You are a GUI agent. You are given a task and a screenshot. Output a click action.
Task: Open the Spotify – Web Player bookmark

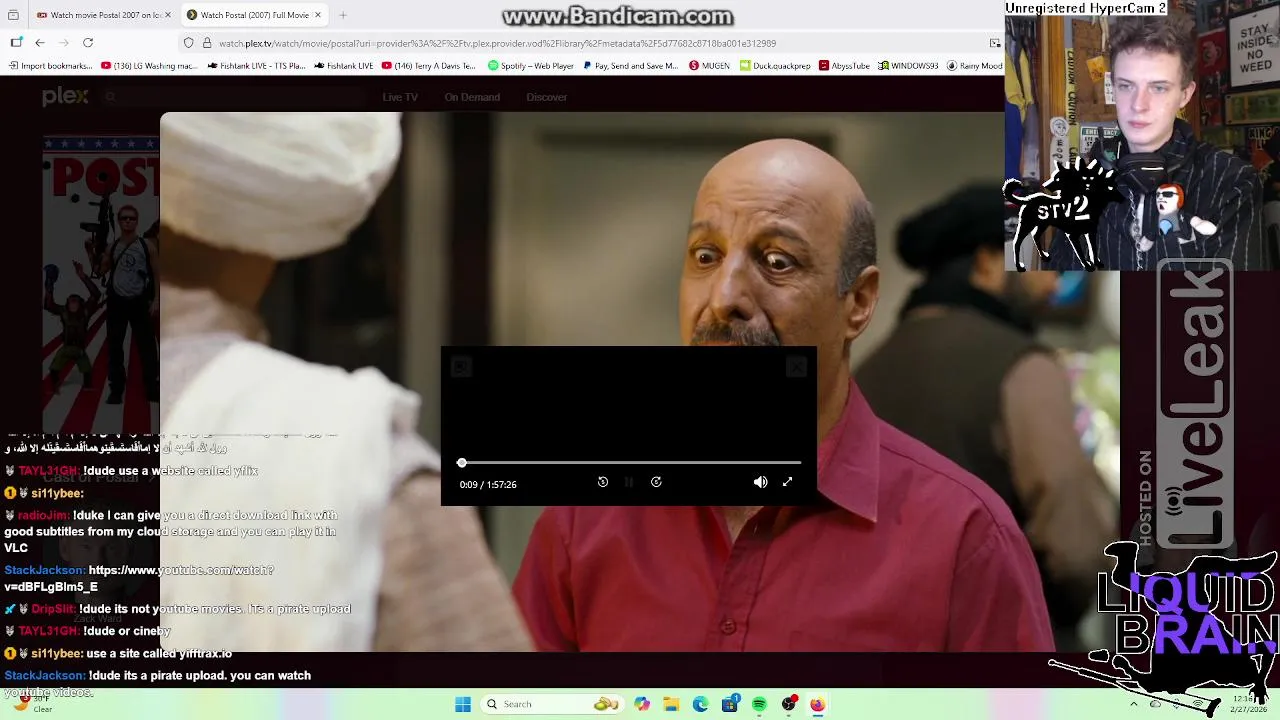(x=531, y=66)
